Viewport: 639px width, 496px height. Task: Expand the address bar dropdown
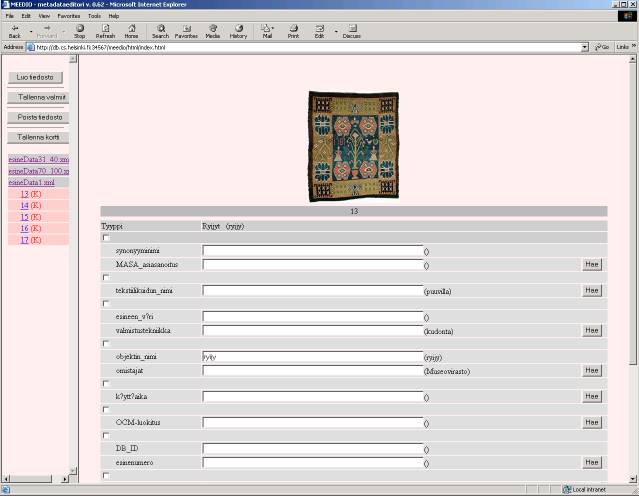[584, 47]
